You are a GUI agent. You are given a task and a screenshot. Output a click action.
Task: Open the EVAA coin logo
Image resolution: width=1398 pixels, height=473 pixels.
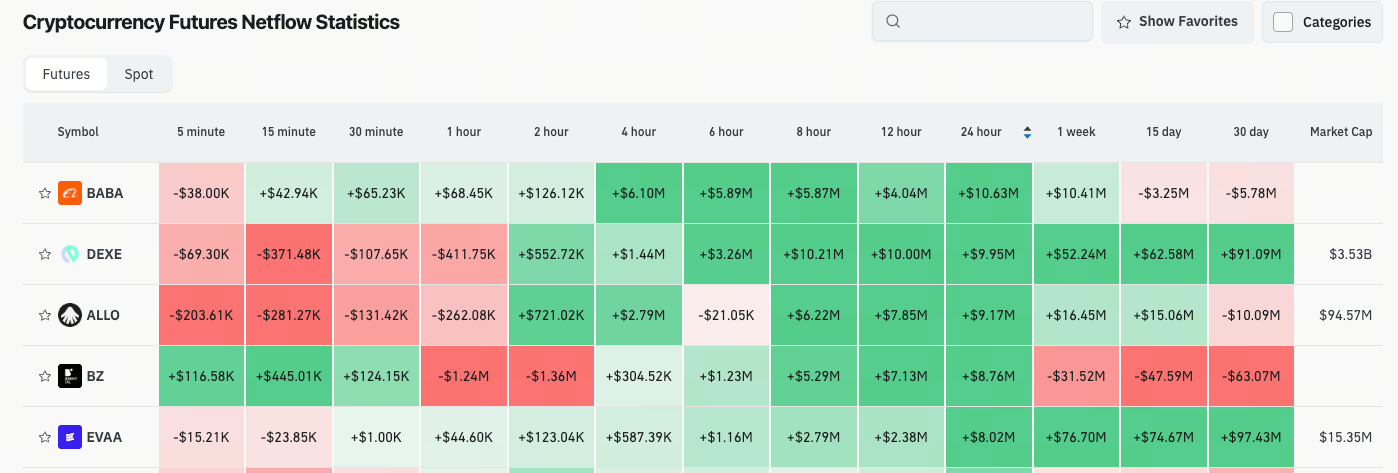point(69,437)
